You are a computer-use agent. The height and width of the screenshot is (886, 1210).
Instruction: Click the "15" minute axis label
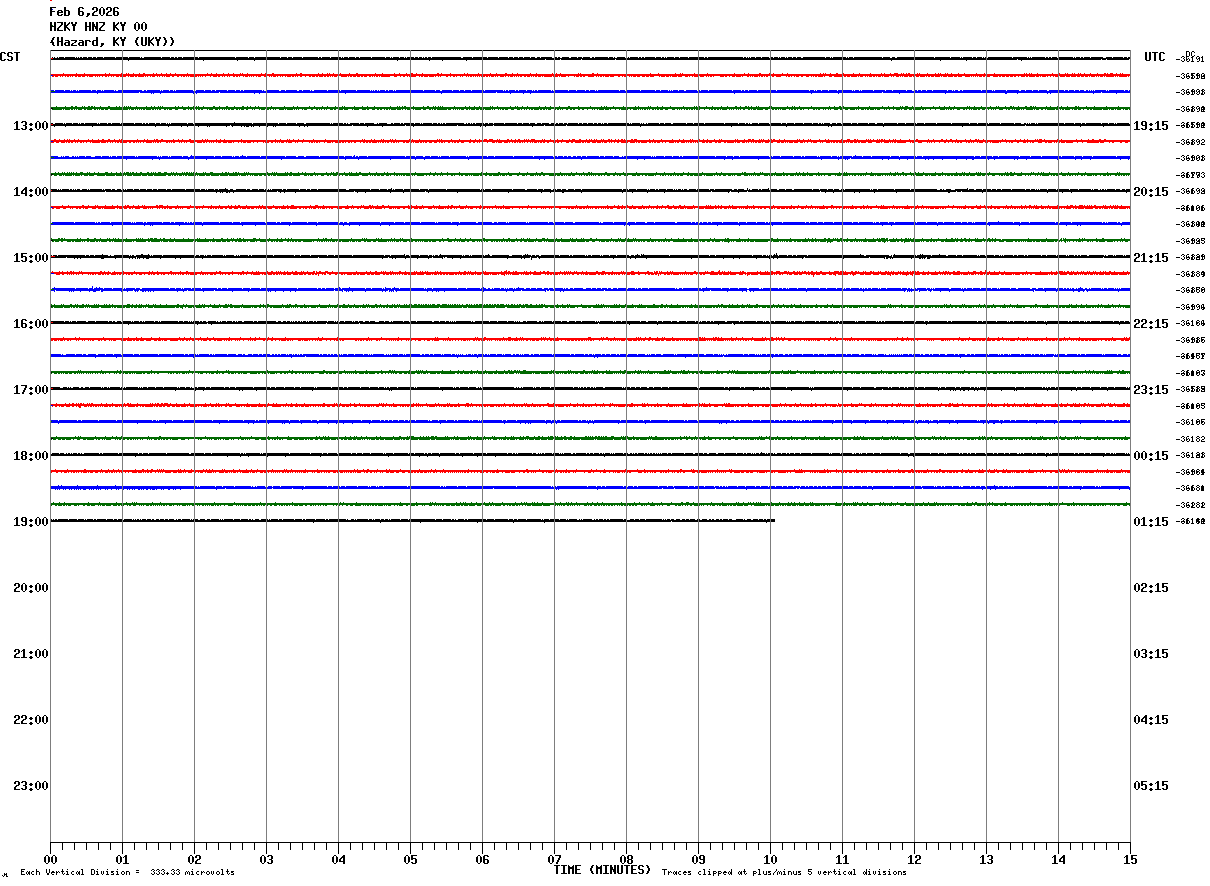tap(1130, 860)
